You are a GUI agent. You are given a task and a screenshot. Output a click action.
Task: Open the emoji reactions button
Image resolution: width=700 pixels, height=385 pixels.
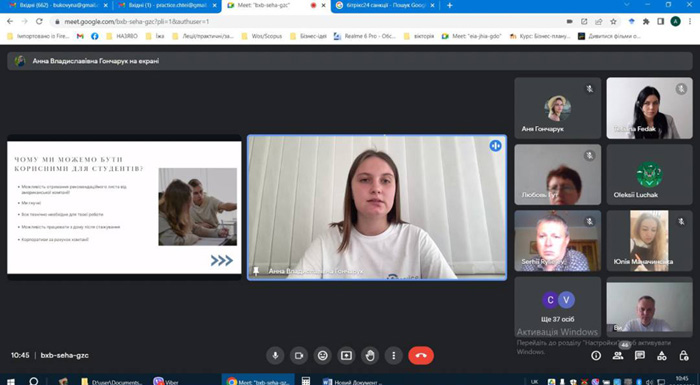coord(323,356)
